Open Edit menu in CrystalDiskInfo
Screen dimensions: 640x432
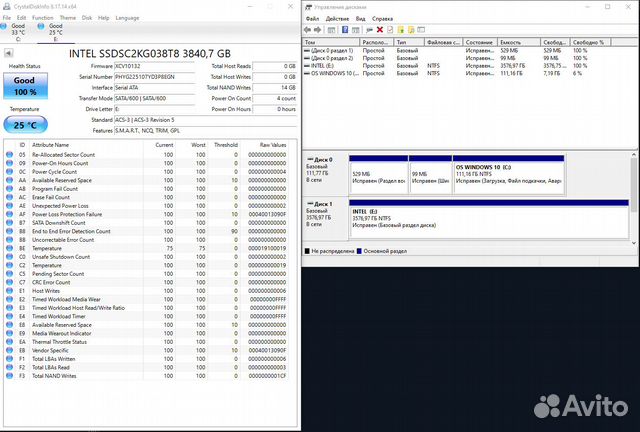pos(21,18)
